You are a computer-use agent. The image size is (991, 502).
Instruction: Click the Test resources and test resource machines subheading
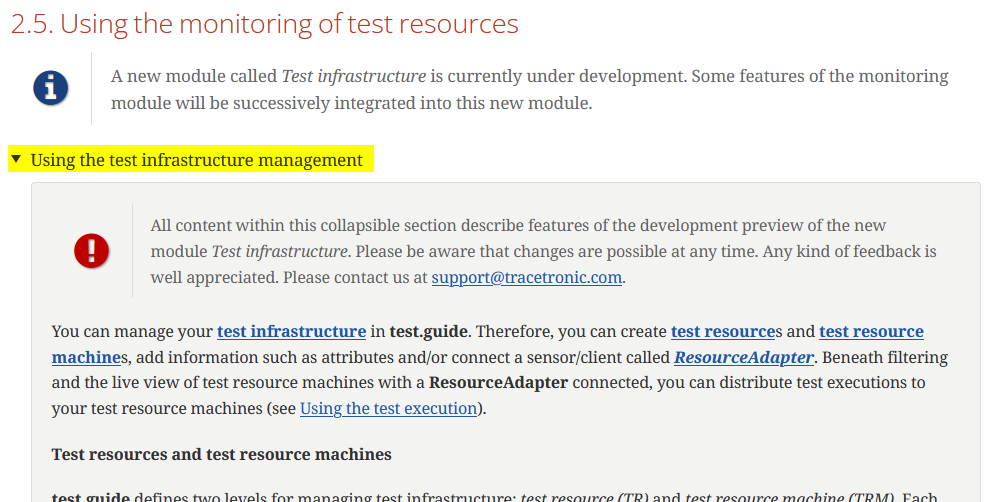pos(222,455)
